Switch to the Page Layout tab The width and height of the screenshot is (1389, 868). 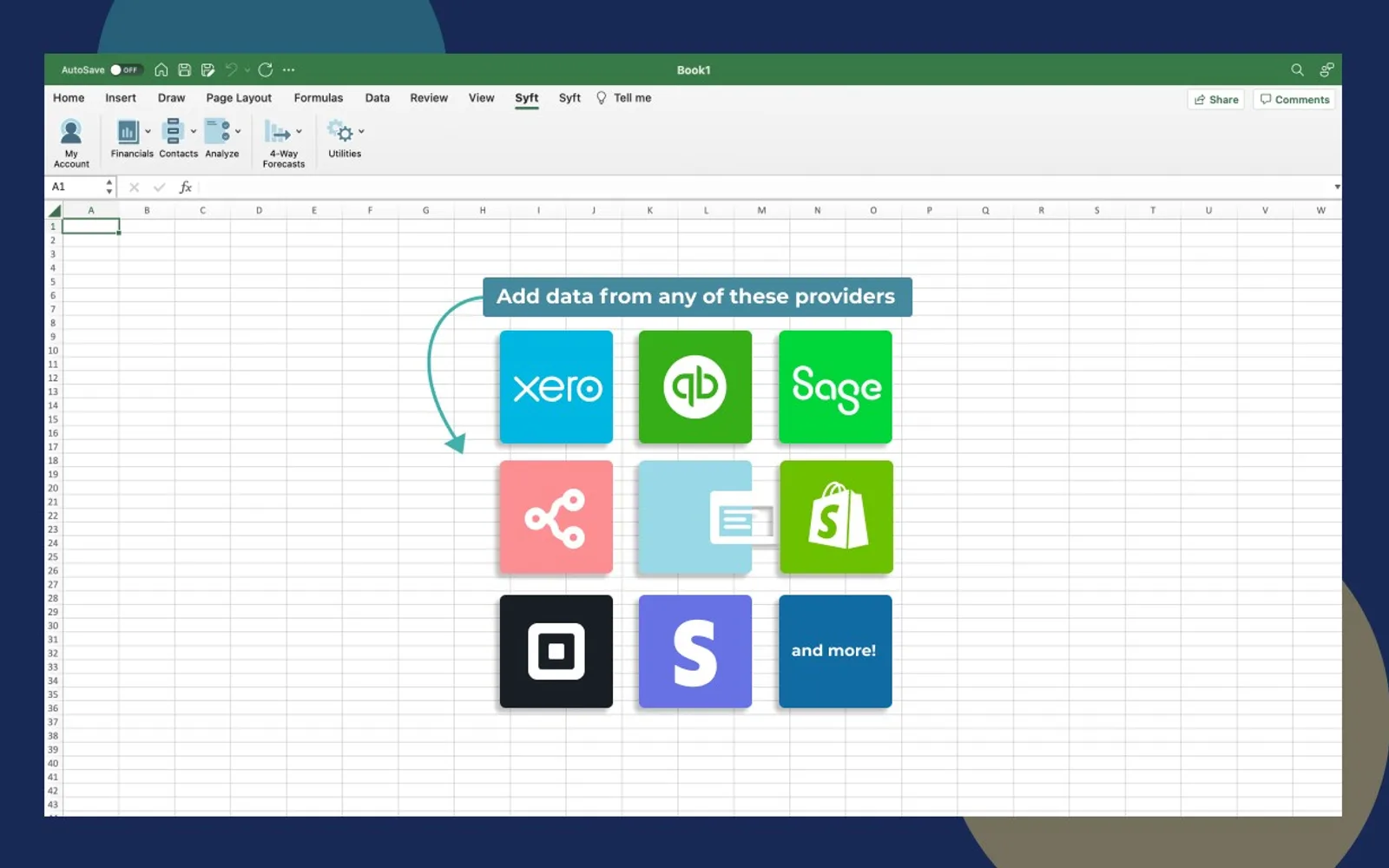point(239,98)
